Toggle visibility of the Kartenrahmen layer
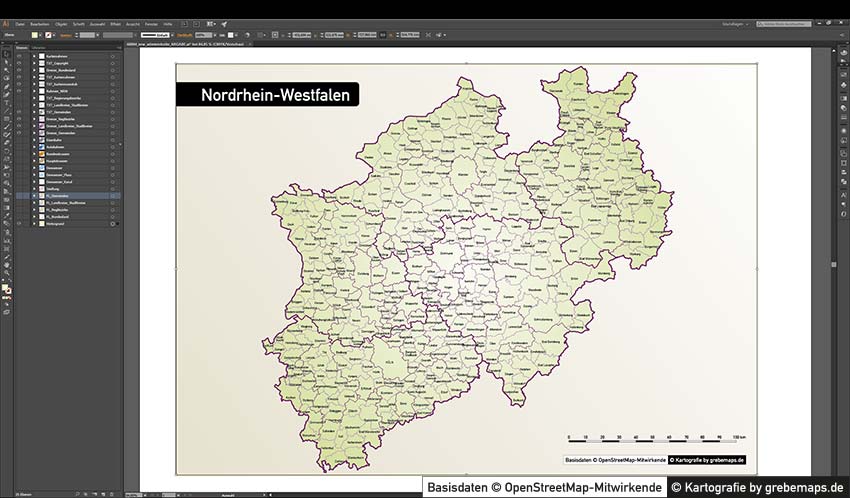Screen dimensions: 850x498 [18, 55]
